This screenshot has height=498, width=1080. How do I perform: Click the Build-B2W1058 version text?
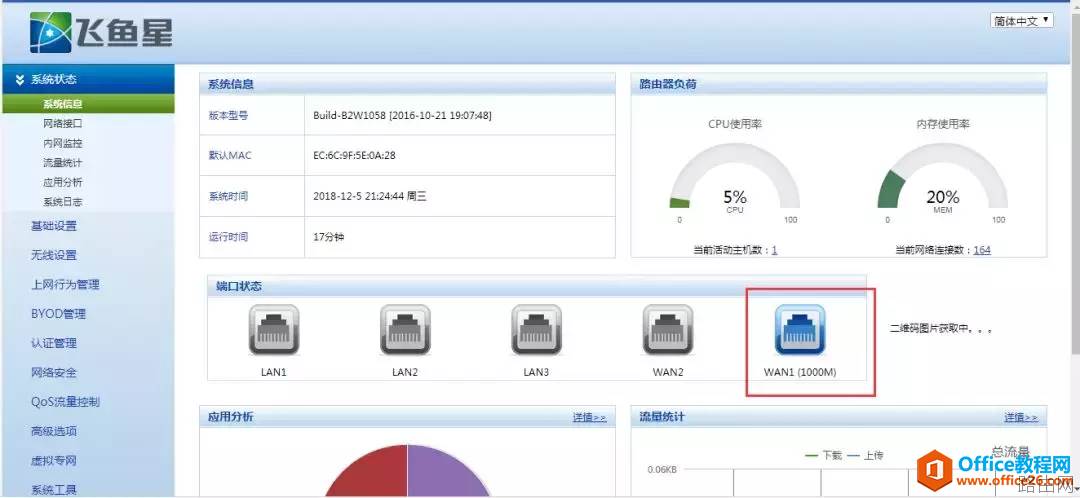[402, 115]
